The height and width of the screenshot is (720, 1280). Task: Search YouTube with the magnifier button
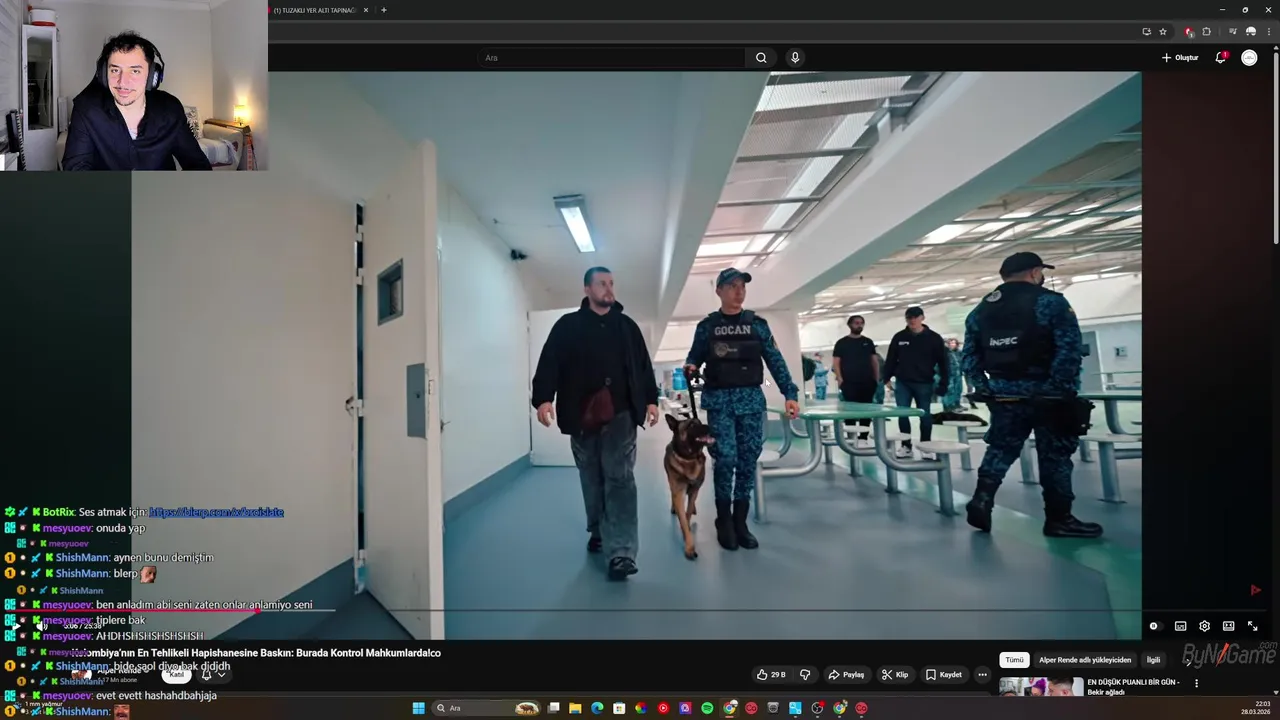(x=761, y=58)
